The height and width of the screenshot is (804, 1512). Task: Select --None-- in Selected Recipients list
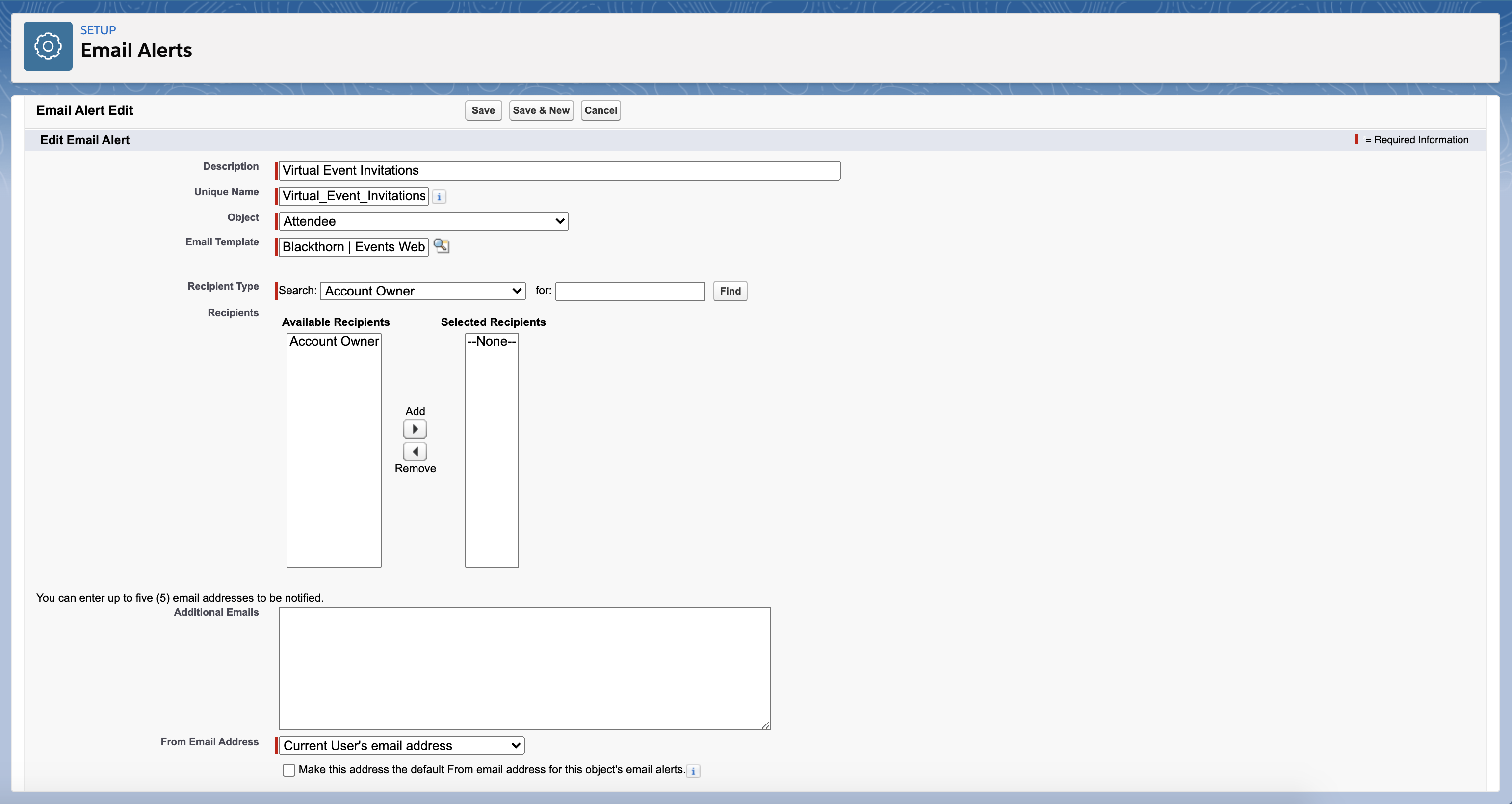(x=492, y=341)
